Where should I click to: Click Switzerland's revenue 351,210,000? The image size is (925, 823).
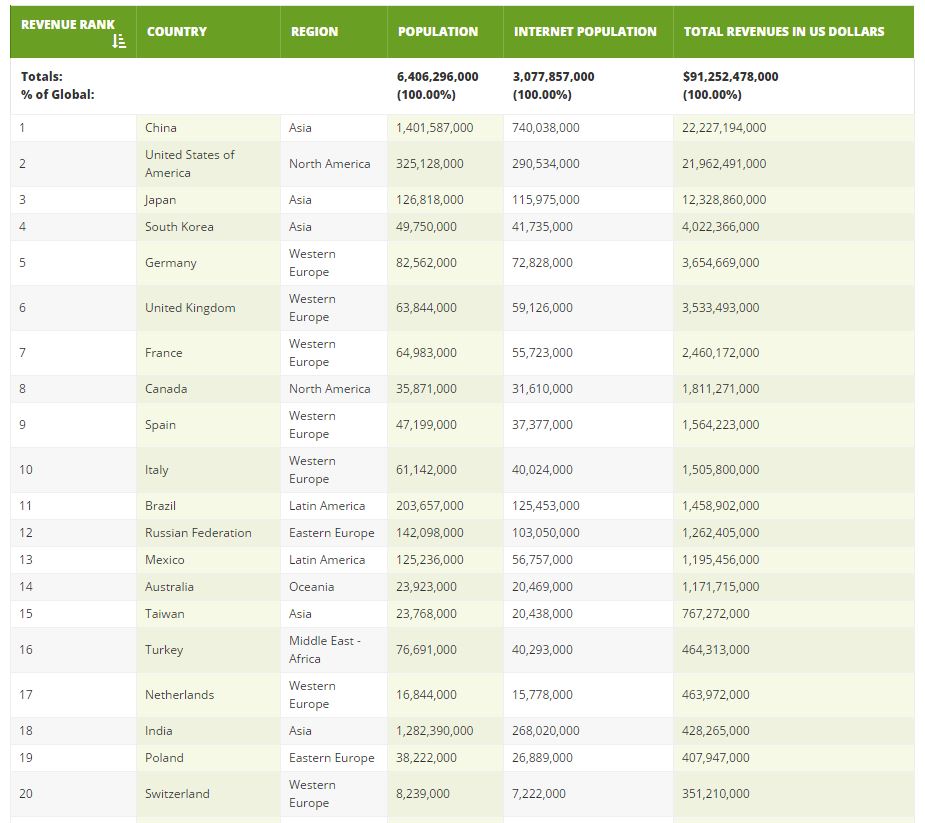(x=716, y=794)
